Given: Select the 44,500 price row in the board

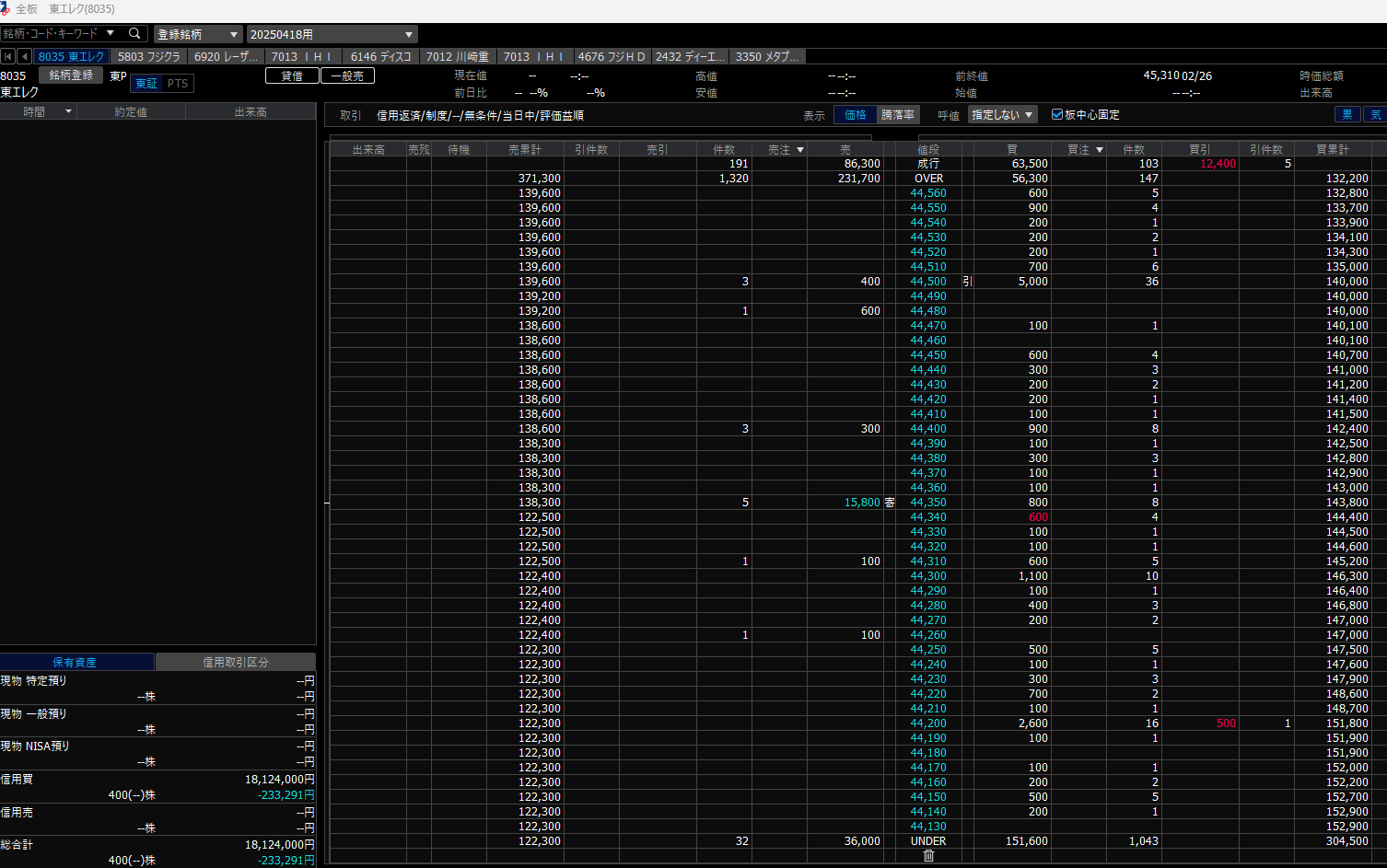Looking at the screenshot, I should coord(927,282).
